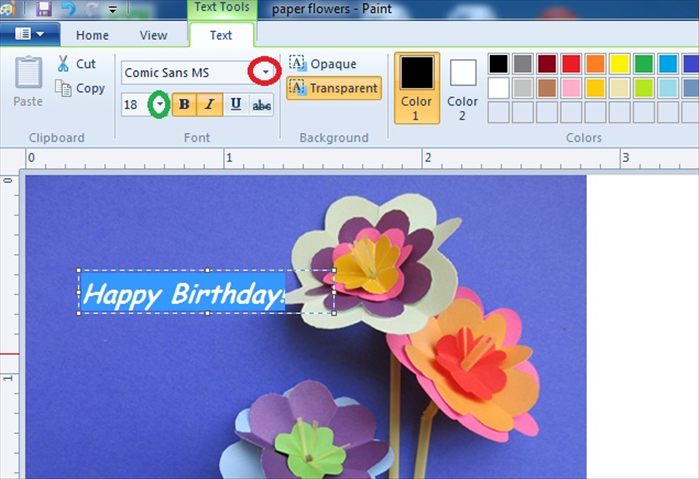The image size is (699, 479).
Task: Select the Text ribbon tab
Action: tap(221, 35)
